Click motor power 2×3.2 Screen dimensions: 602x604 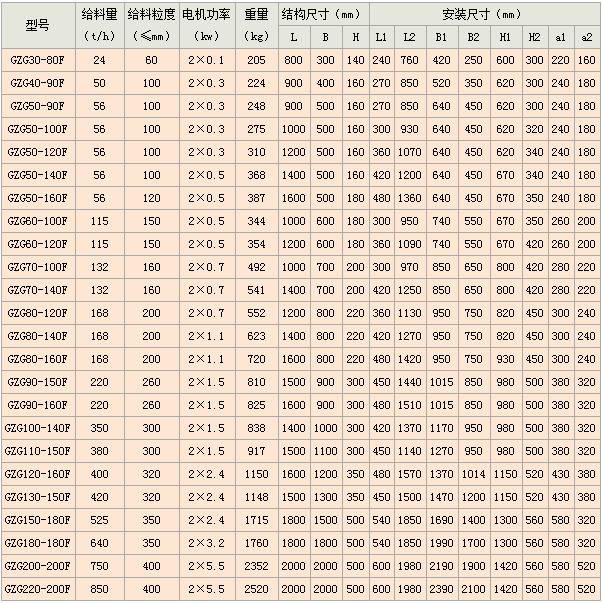tap(207, 543)
